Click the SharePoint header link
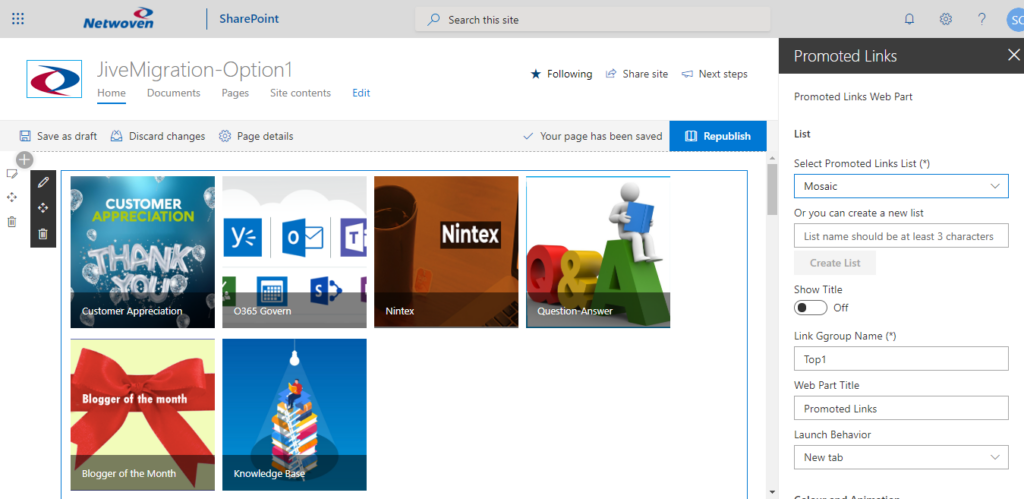1024x499 pixels. 249,19
